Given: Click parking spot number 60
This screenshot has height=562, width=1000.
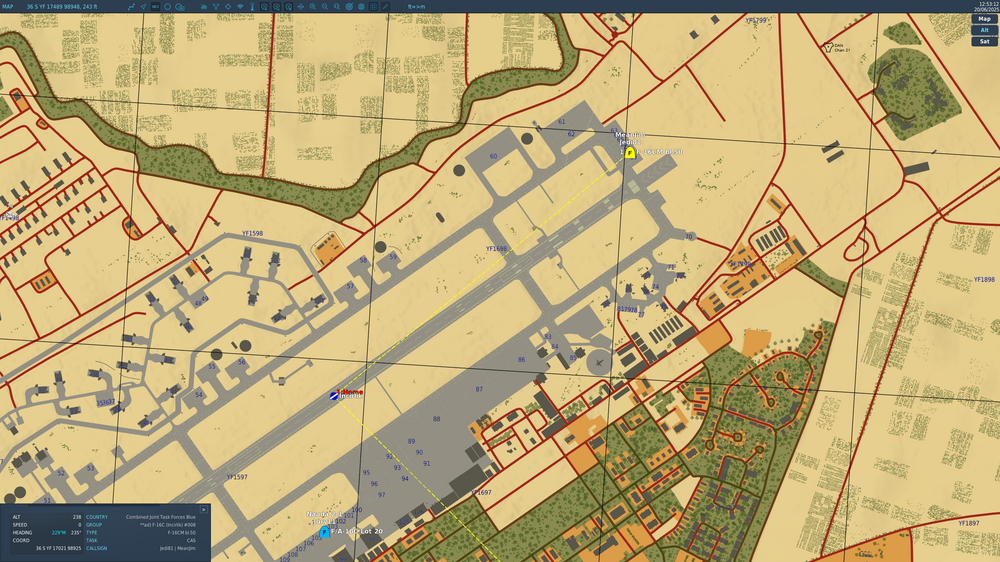Looking at the screenshot, I should [493, 156].
